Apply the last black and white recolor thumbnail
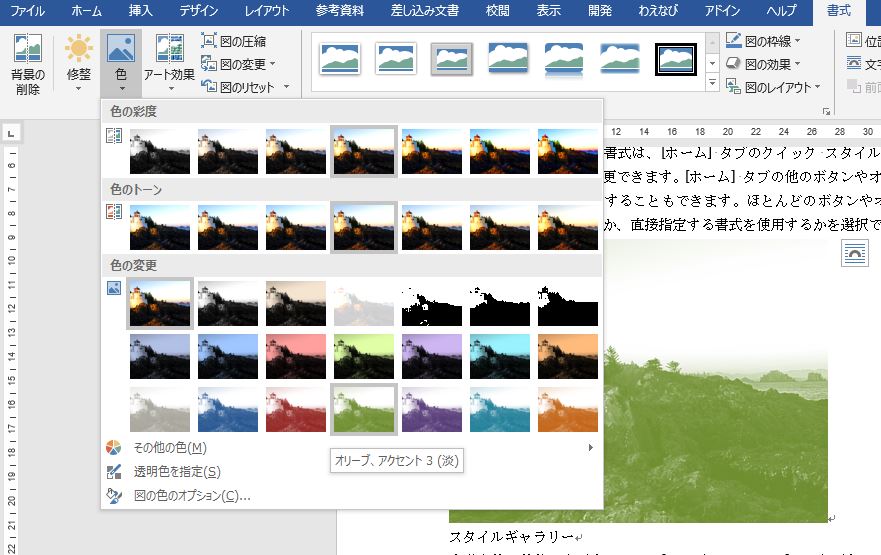The image size is (881, 555). [x=567, y=303]
